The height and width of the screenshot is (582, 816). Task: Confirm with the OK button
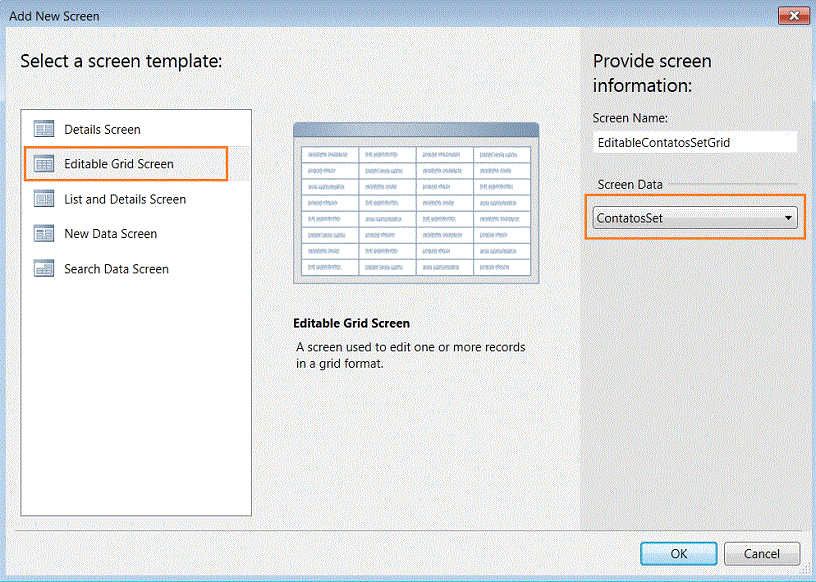click(x=679, y=553)
